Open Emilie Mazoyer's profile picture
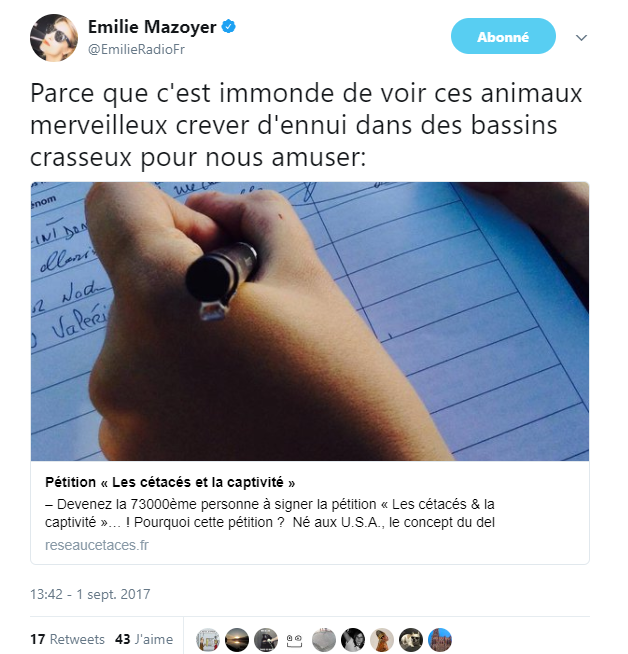Viewport: 628px width, 654px height. click(54, 38)
